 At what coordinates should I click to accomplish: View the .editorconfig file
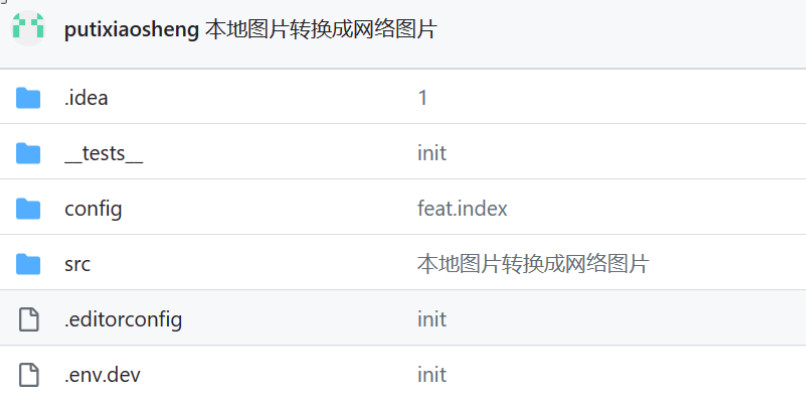(123, 320)
